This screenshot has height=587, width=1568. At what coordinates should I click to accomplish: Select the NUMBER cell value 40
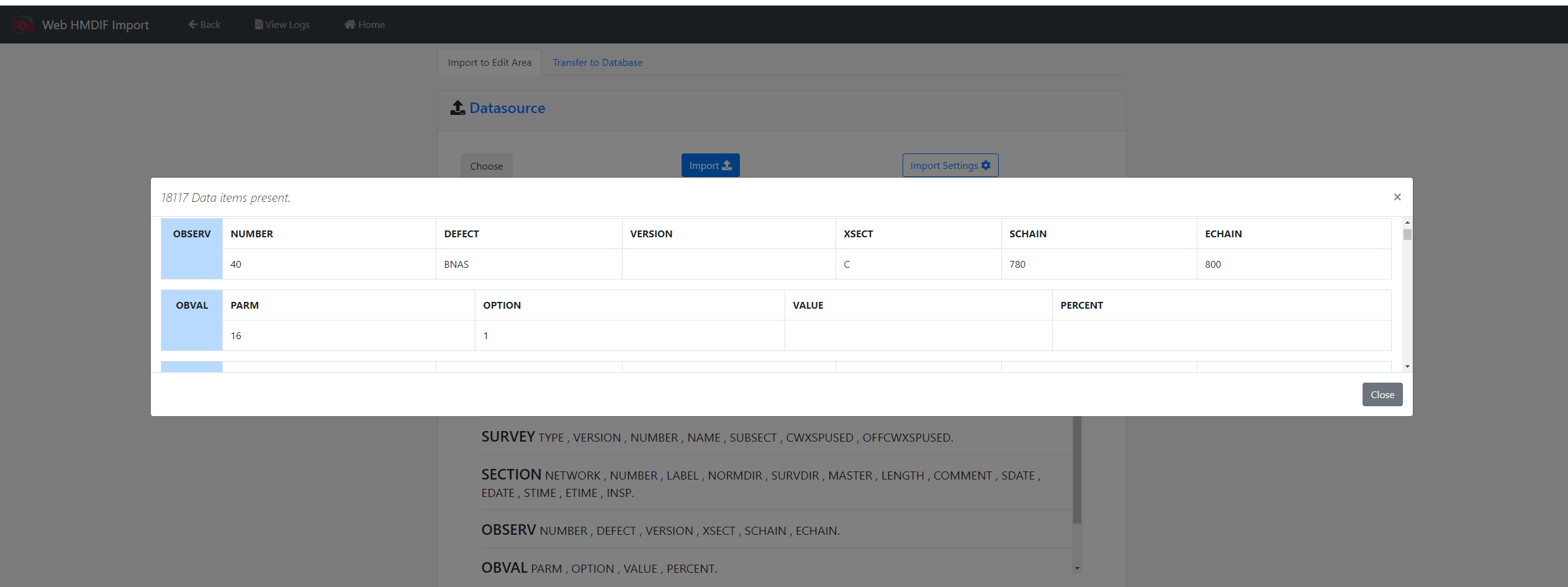click(329, 264)
